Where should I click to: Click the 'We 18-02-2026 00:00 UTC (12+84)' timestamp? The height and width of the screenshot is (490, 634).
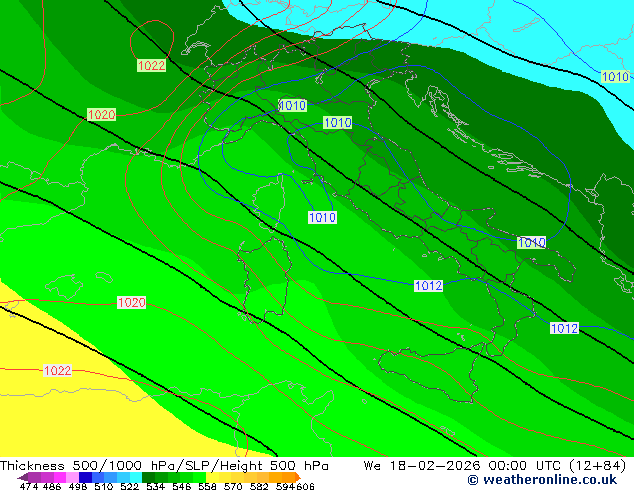[x=495, y=466]
